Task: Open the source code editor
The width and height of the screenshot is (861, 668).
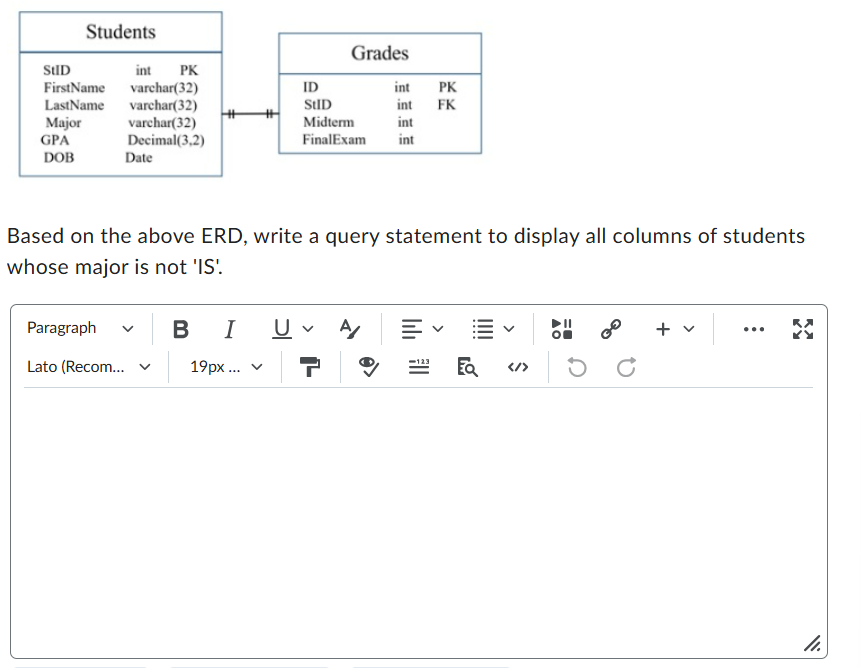Action: [x=518, y=367]
